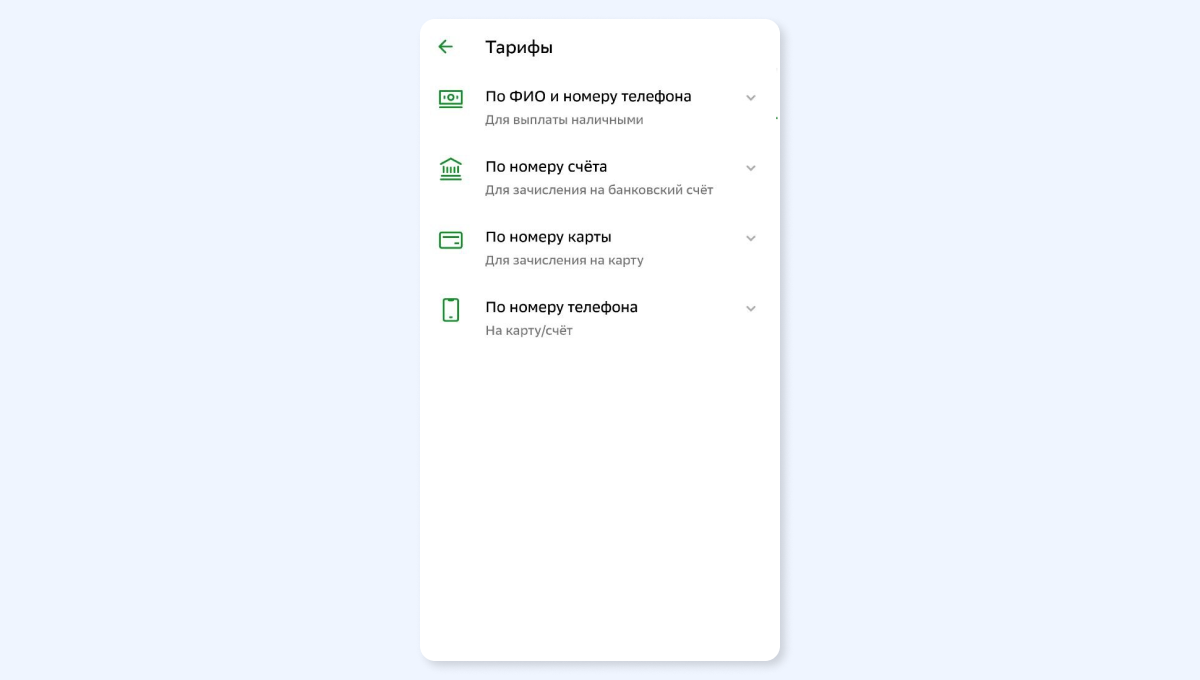Go back using the green arrow
This screenshot has height=680, width=1200.
(445, 47)
